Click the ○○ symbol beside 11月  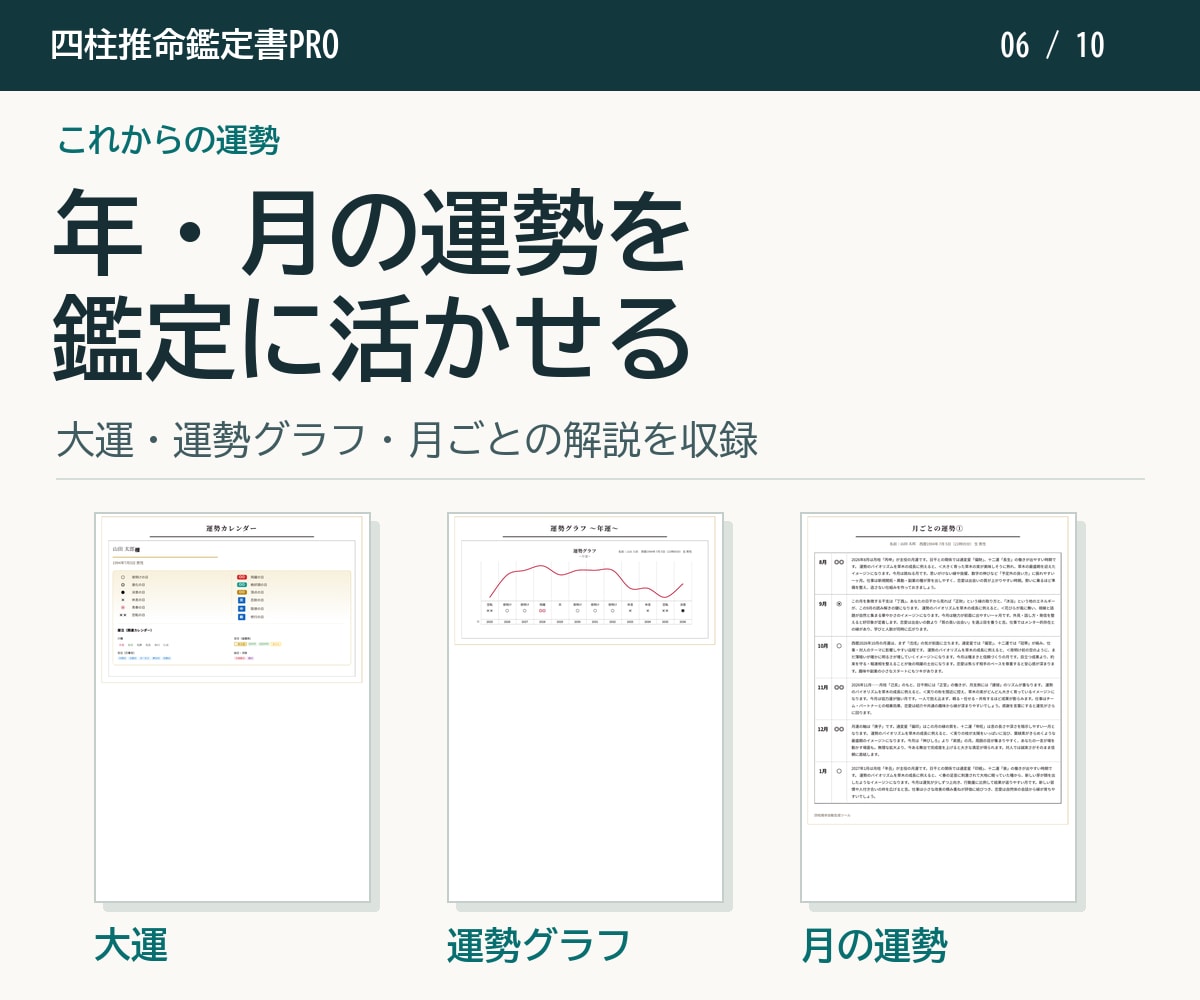[839, 688]
